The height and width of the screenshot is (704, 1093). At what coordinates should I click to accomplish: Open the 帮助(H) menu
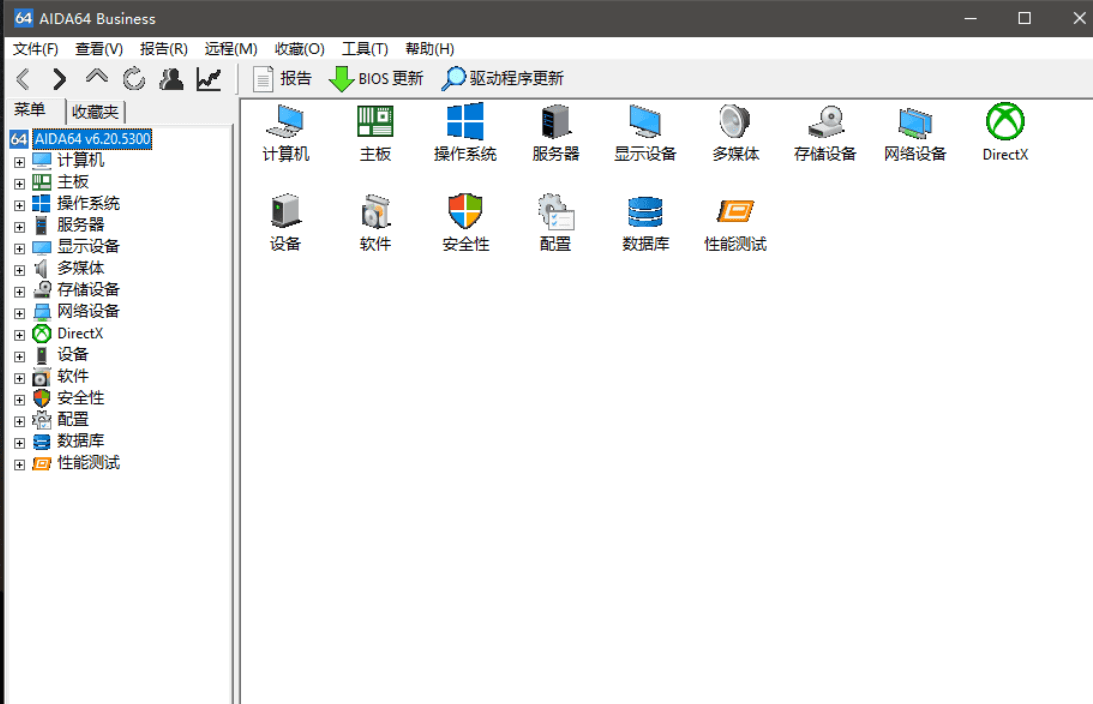tap(429, 49)
